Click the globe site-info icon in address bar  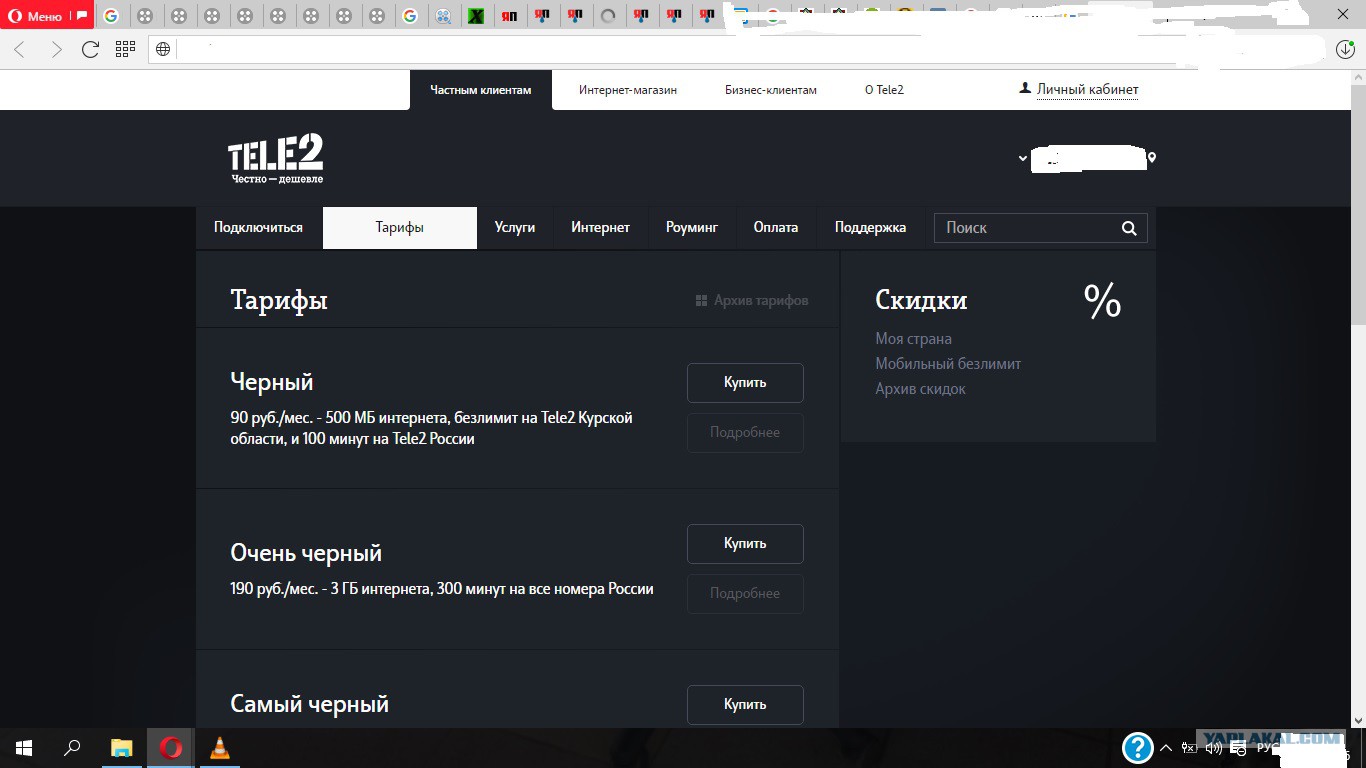point(163,49)
